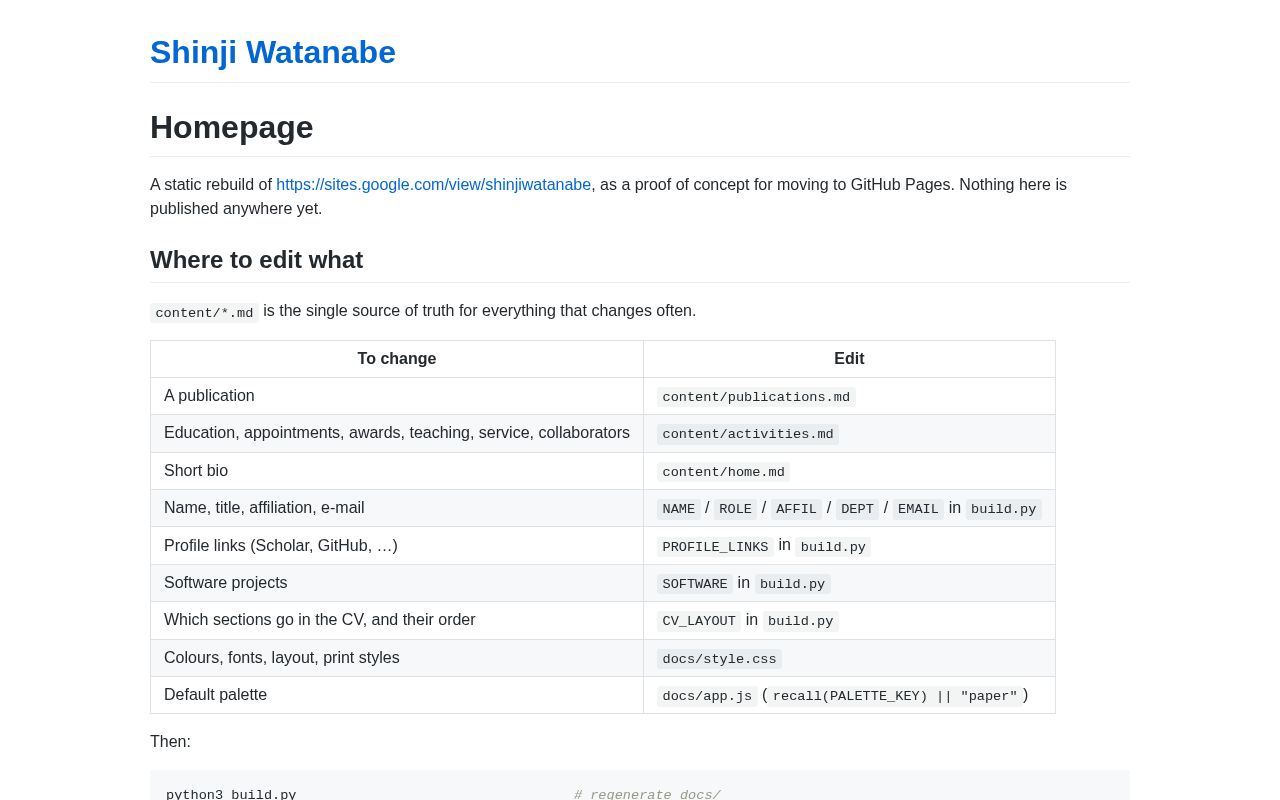The width and height of the screenshot is (1280, 800).
Task: Select the docs/style.css code text
Action: [x=719, y=659]
